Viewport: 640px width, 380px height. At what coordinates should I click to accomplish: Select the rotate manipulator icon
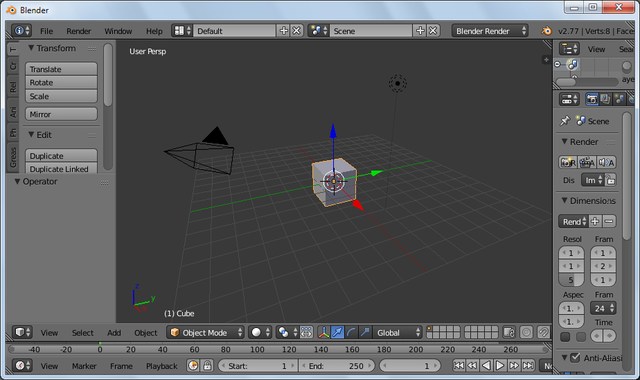(351, 332)
